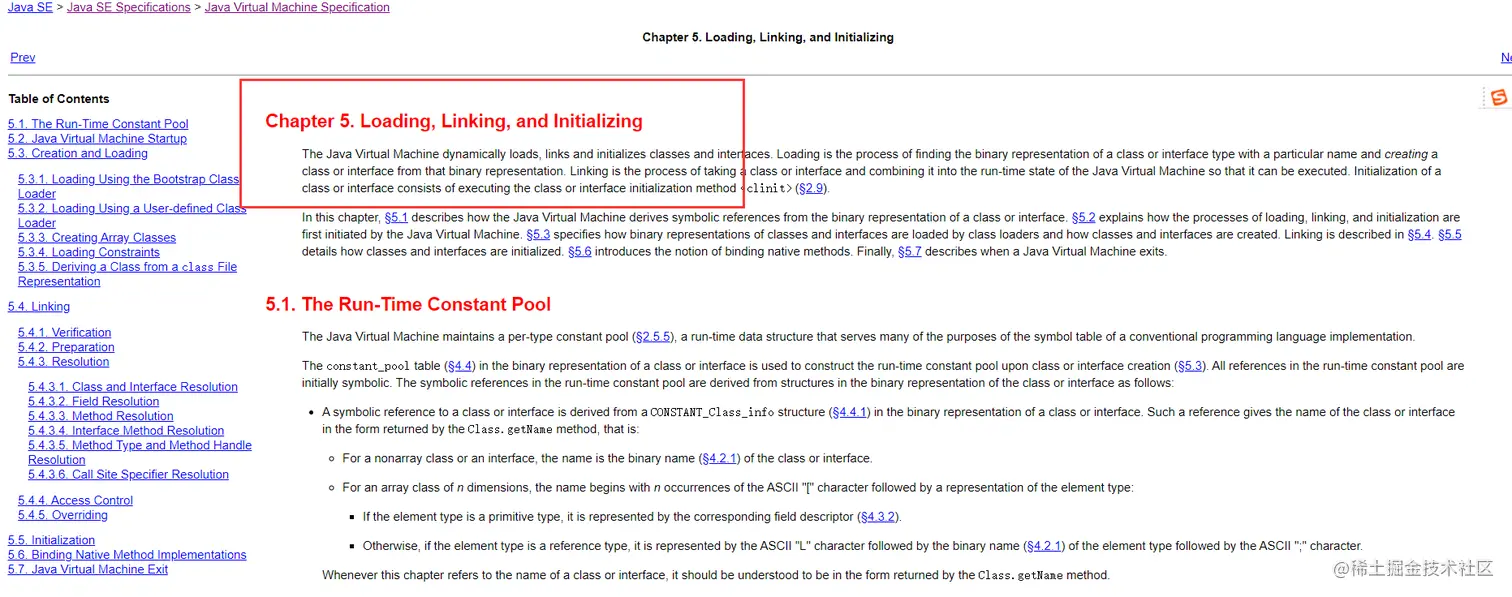Open 5.4.2. Preparation link
The width and height of the screenshot is (1512, 597).
coord(66,347)
